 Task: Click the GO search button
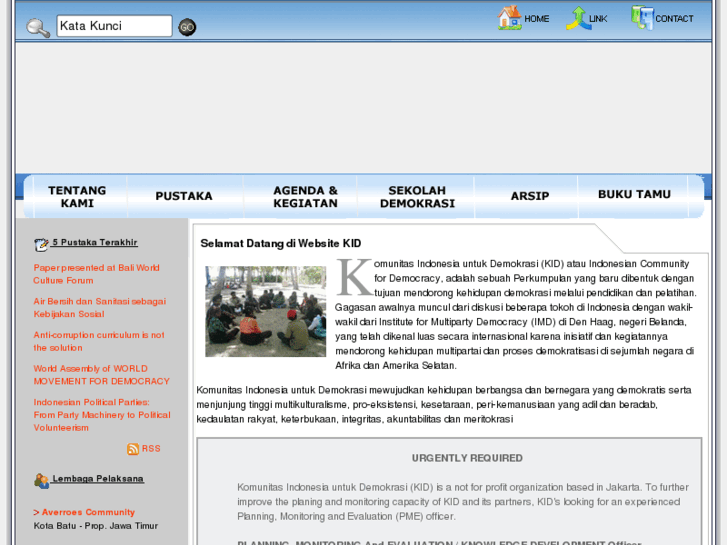(187, 27)
